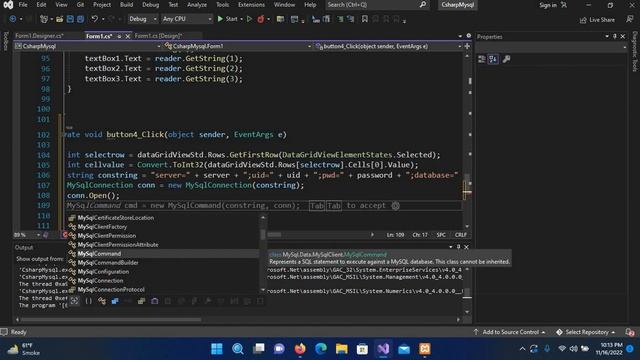Pin the Form1.cs tab with the pin icon
The height and width of the screenshot is (360, 640).
point(119,36)
